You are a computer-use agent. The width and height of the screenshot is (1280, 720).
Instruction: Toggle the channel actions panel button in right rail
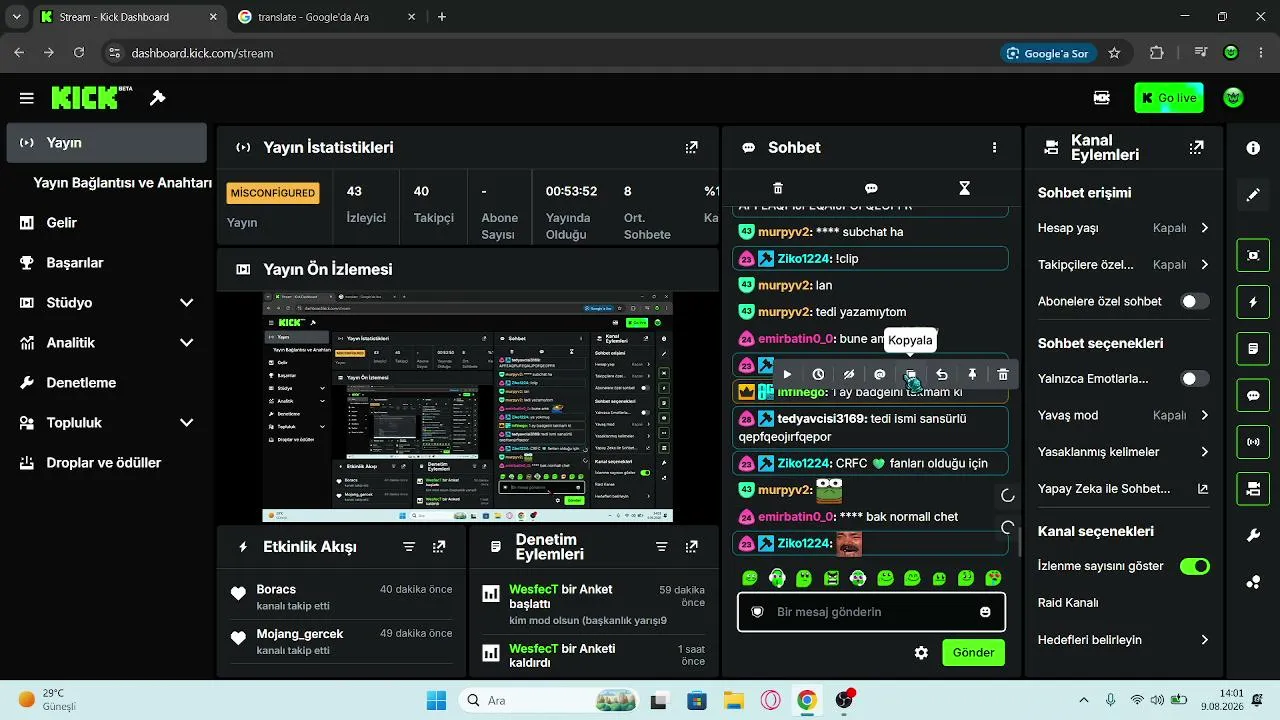[x=1253, y=489]
